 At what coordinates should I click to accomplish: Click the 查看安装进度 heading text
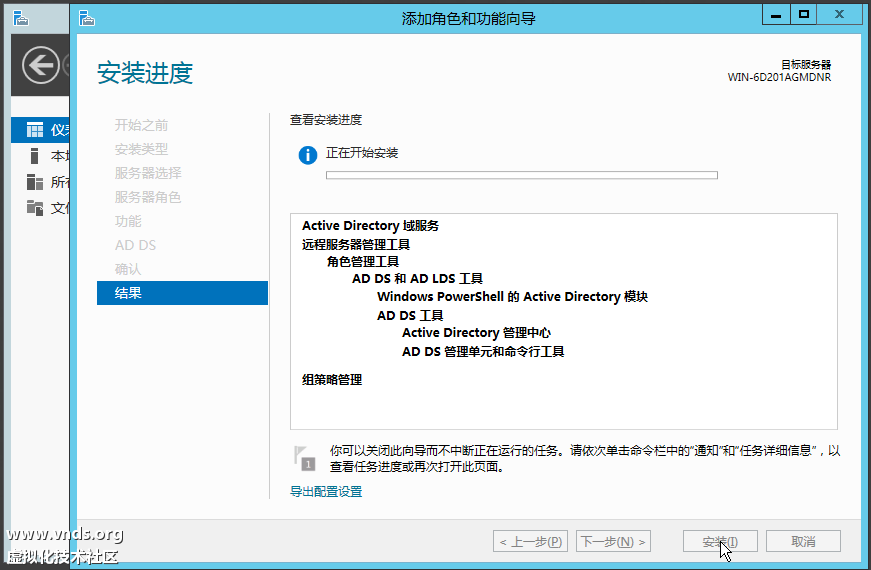326,119
